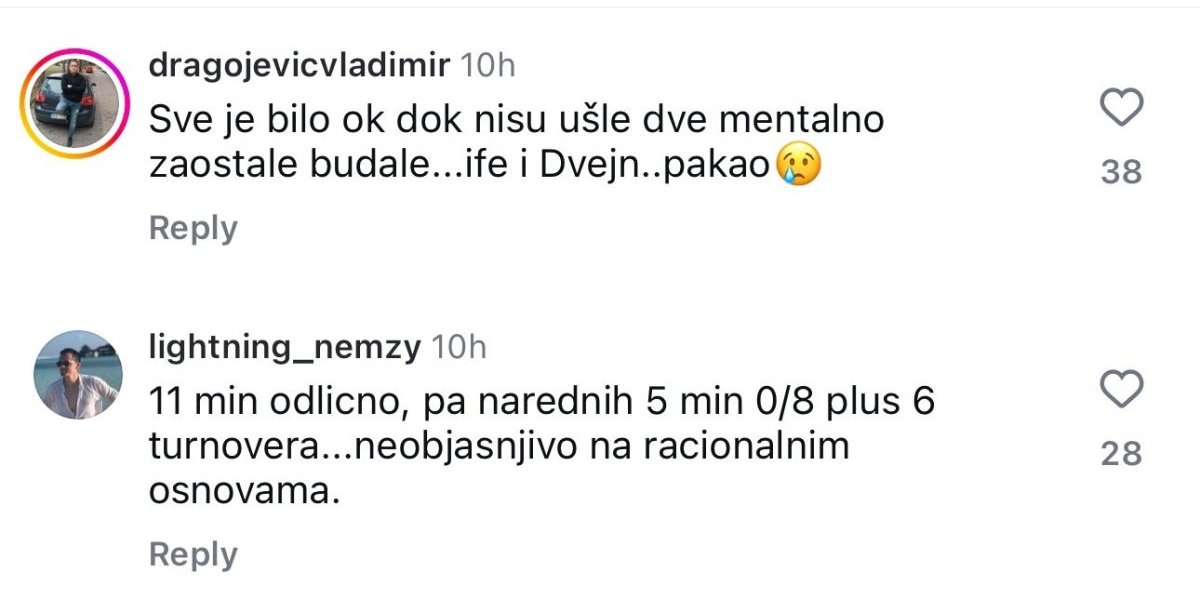Image resolution: width=1200 pixels, height=600 pixels.
Task: Tap the heart on lightning_nemzy's comment
Action: coord(1120,389)
